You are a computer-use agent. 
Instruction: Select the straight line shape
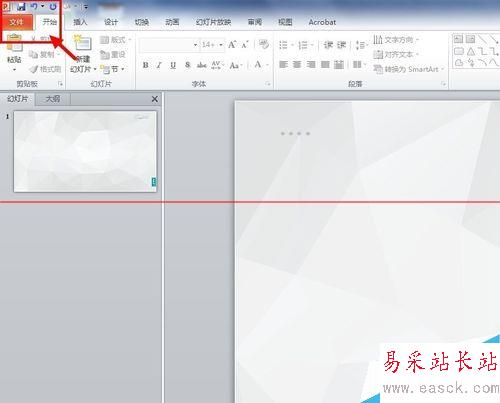[x=483, y=39]
